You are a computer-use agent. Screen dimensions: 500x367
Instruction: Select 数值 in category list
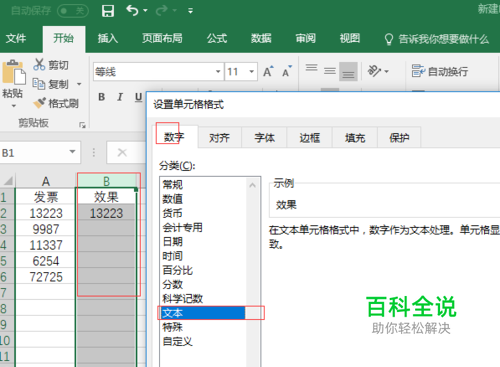(x=203, y=199)
